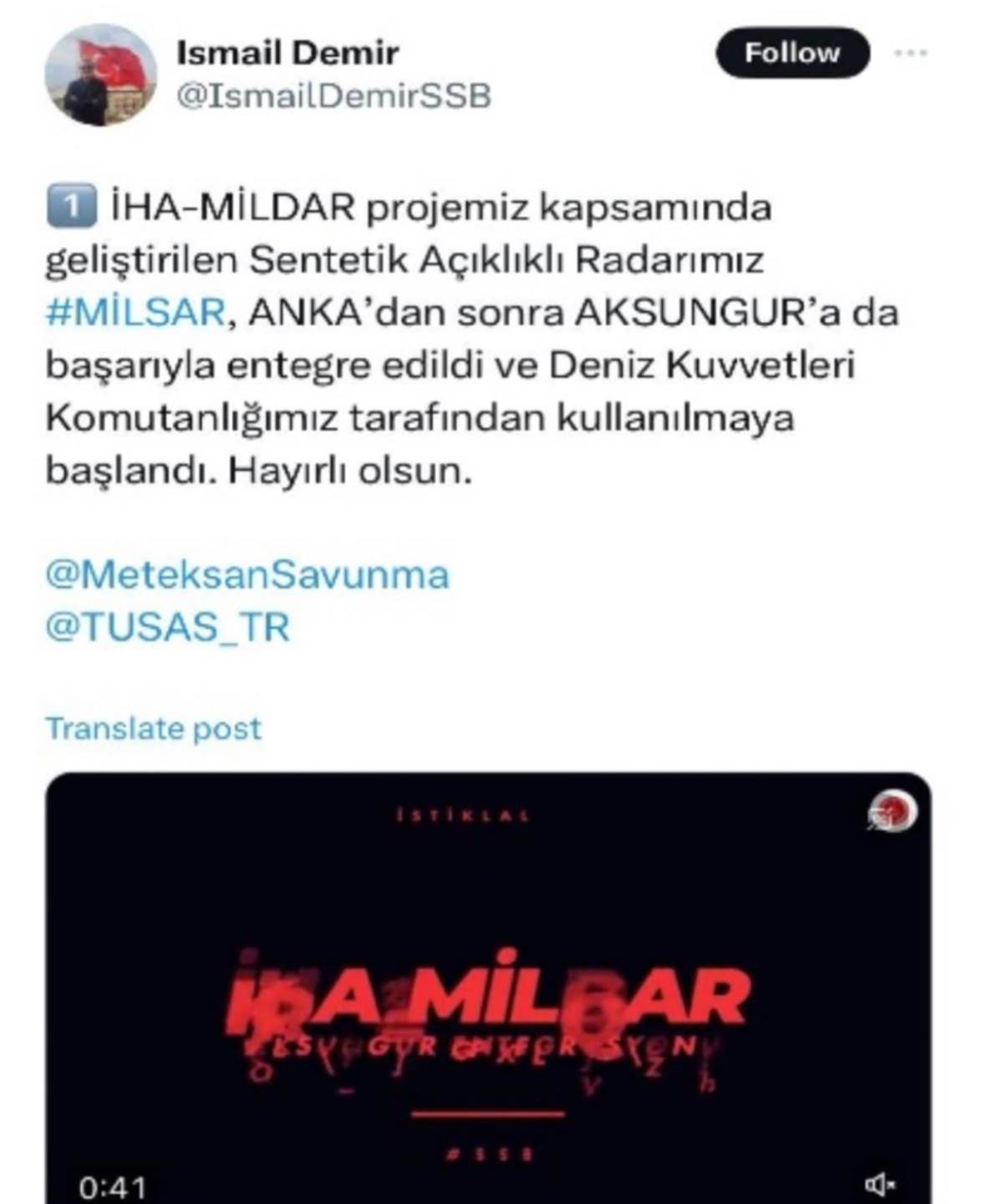Click the #SSB text at video bottom
1003x1204 pixels.
(x=488, y=1155)
